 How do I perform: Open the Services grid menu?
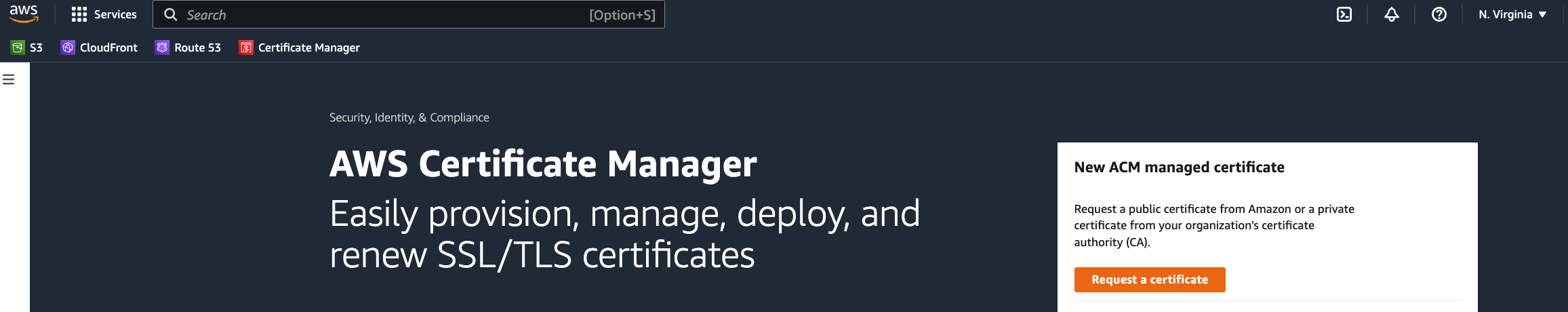pos(79,14)
